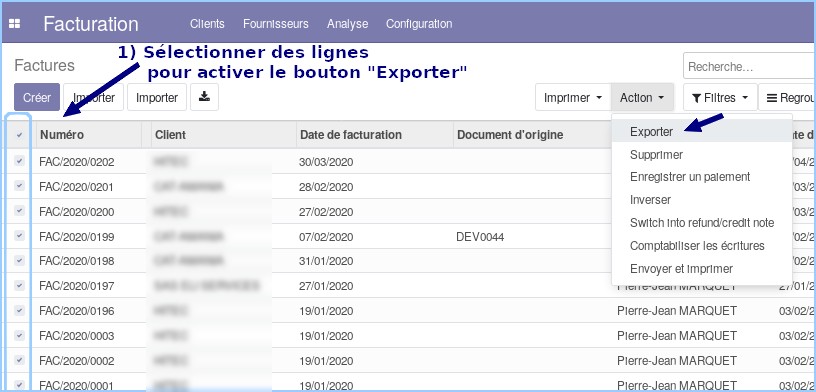Screen dimensions: 816x392
Task: Click the Créer button
Action: tap(37, 97)
